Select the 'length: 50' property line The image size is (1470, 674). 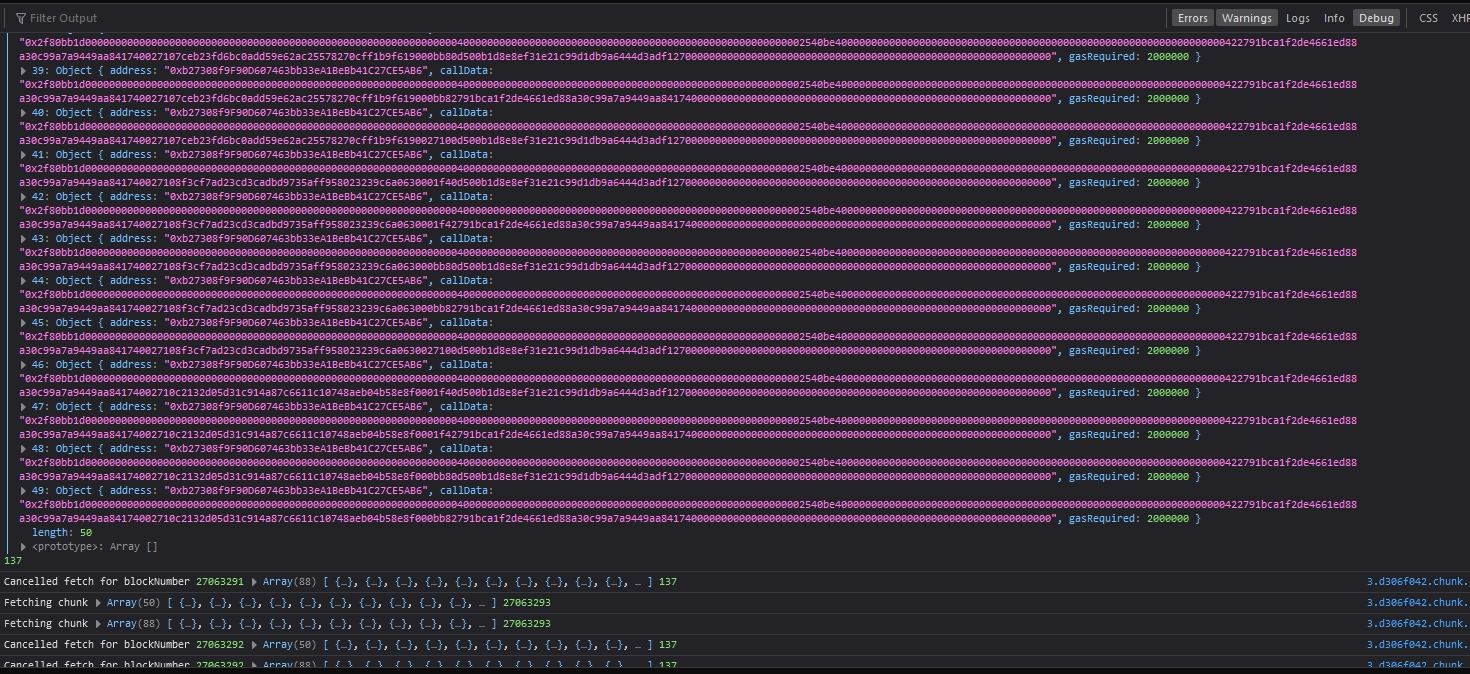click(x=62, y=533)
